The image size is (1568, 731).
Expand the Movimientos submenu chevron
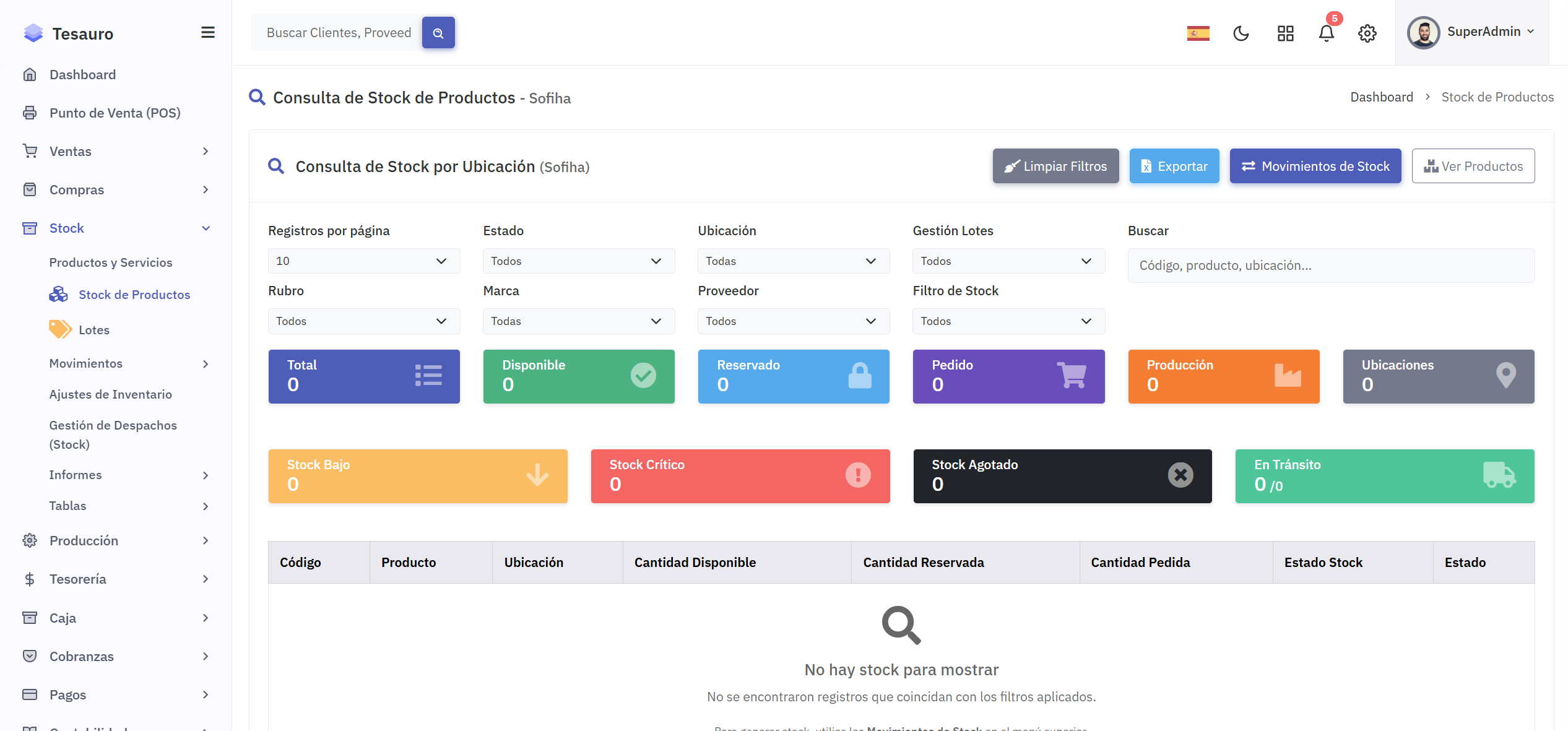point(206,364)
